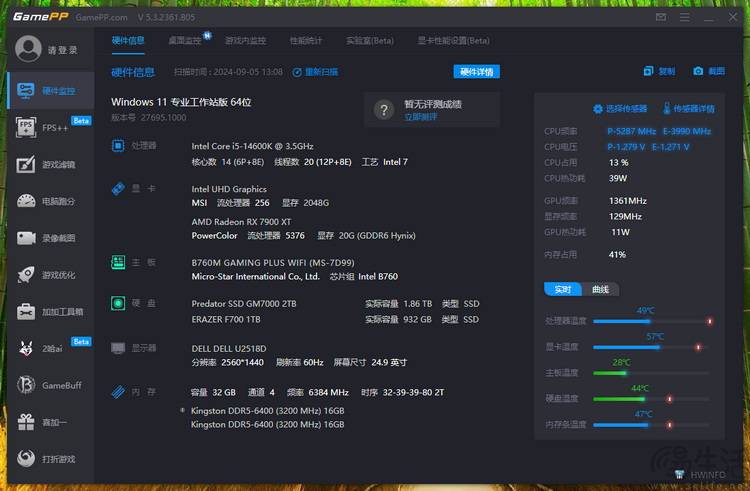750x491 pixels.
Task: Click the 立即测评 link
Action: pos(420,117)
